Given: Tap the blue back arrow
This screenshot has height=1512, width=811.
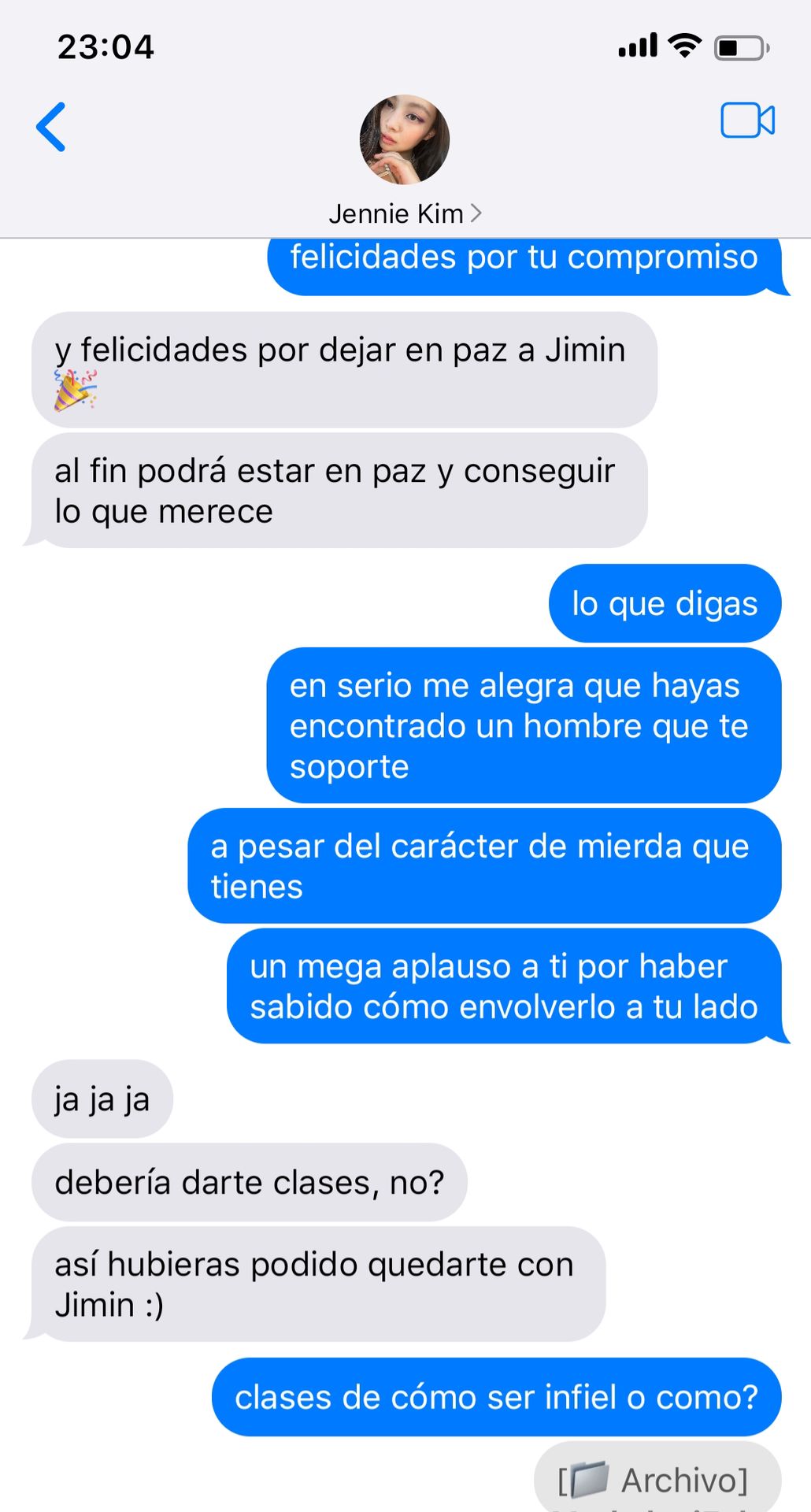Looking at the screenshot, I should click(x=51, y=127).
